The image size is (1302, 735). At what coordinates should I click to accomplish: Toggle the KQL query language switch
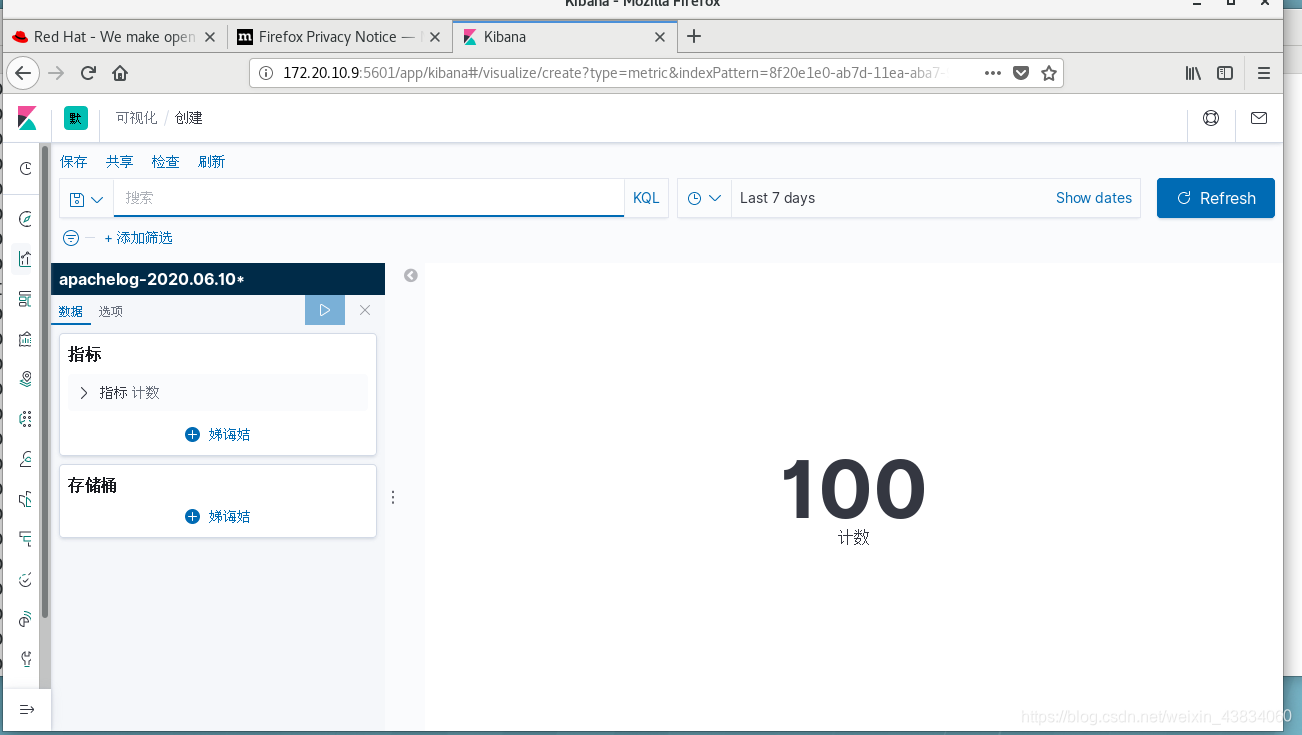pyautogui.click(x=646, y=198)
